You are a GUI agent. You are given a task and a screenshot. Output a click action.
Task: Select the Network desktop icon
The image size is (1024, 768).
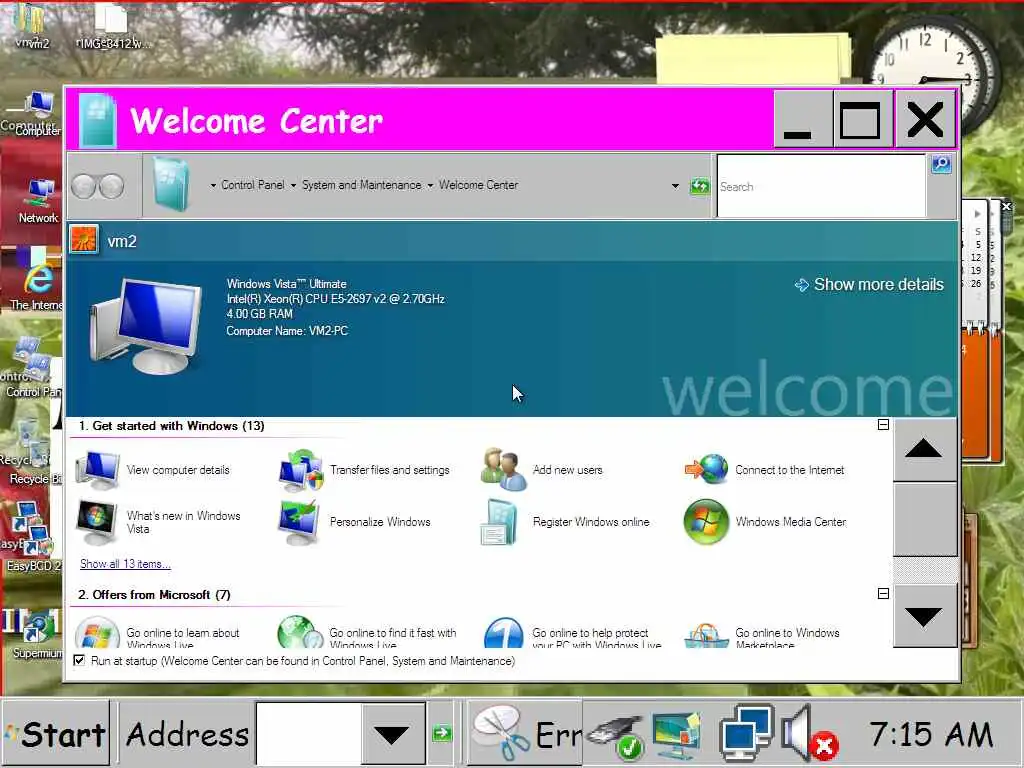(38, 201)
